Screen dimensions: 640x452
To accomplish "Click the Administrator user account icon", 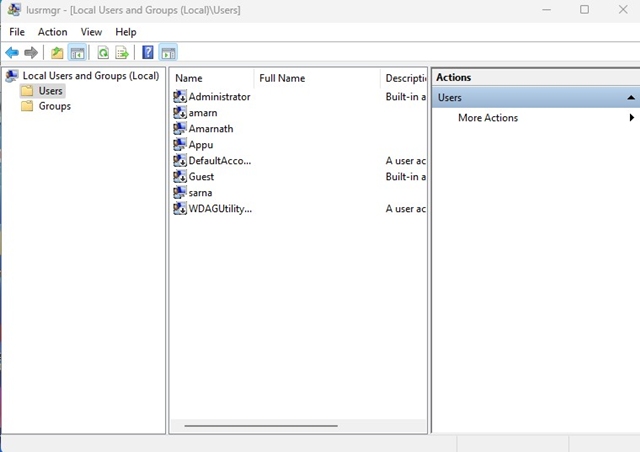I will point(180,97).
